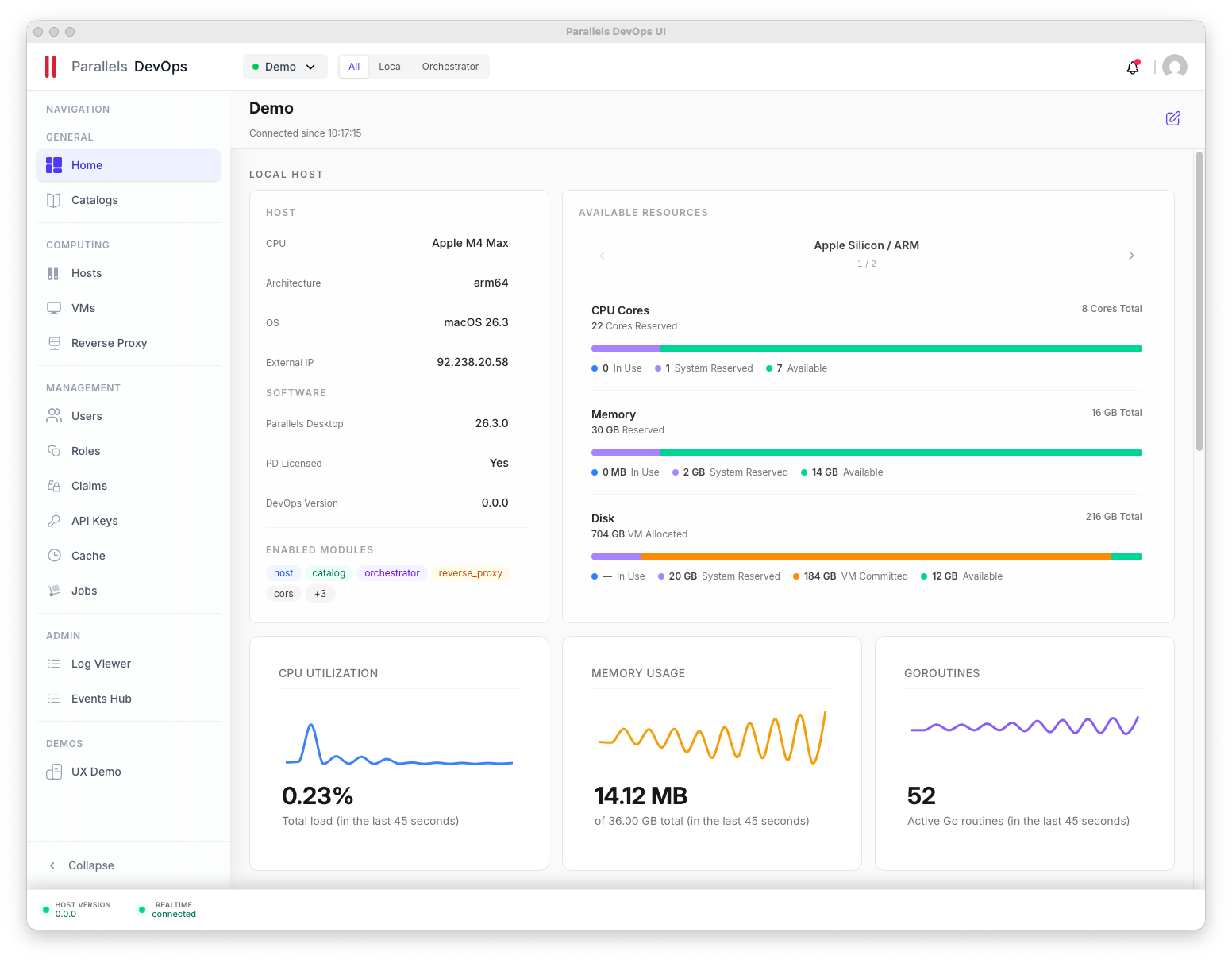Open the Claims page
The height and width of the screenshot is (963, 1232).
(x=129, y=486)
